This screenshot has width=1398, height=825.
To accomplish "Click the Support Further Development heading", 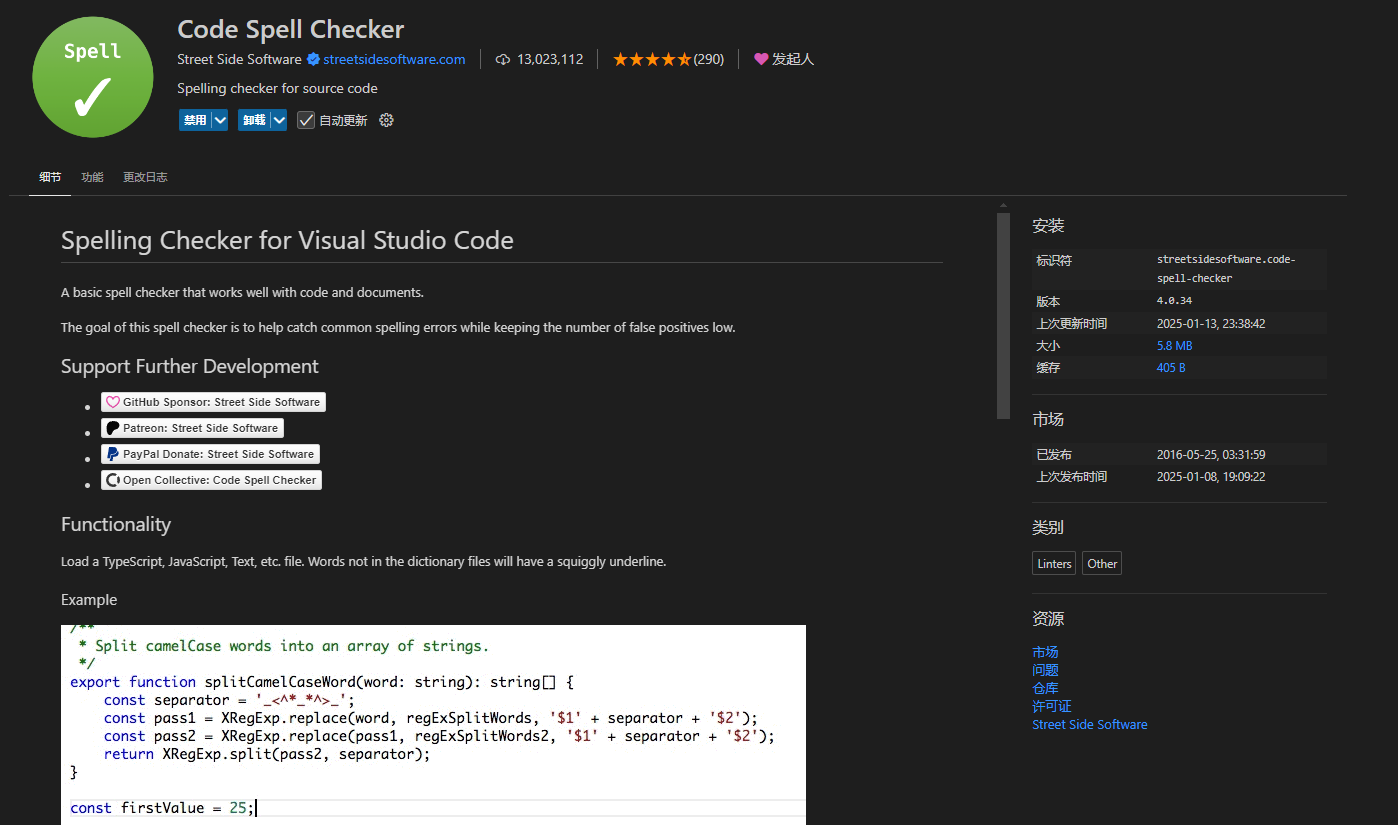I will [x=190, y=366].
